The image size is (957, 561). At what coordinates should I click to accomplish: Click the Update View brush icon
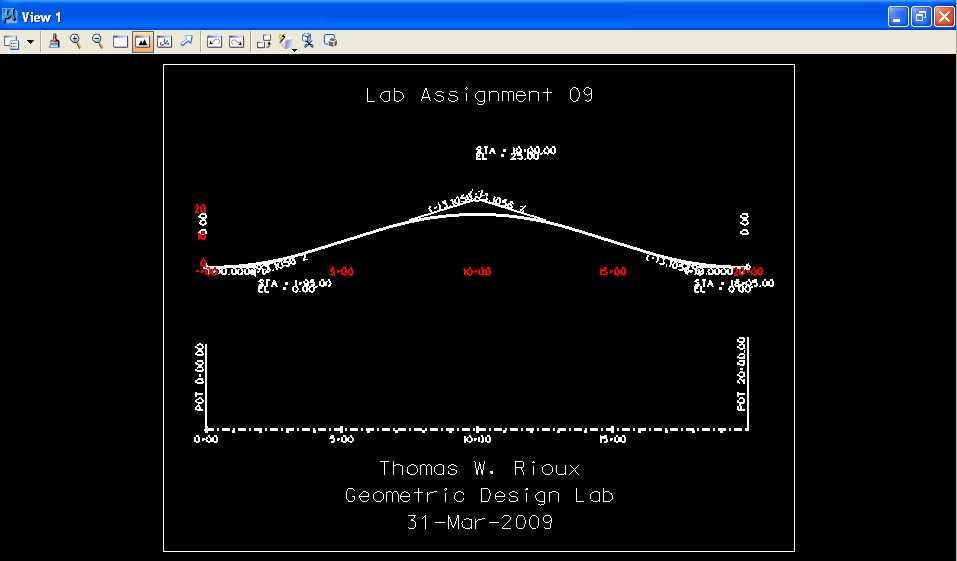click(x=55, y=42)
